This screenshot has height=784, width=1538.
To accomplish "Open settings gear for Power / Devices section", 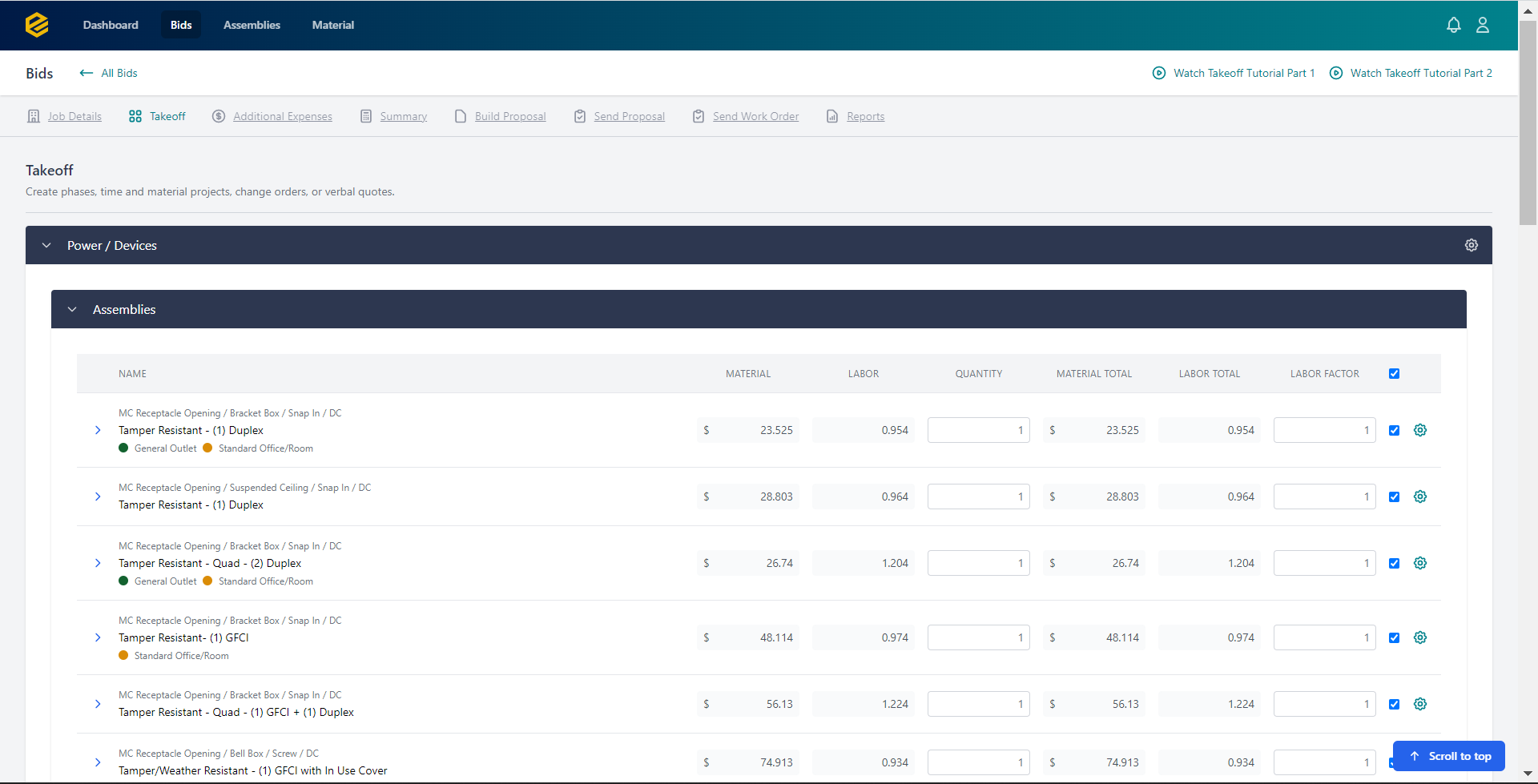I will (1472, 245).
